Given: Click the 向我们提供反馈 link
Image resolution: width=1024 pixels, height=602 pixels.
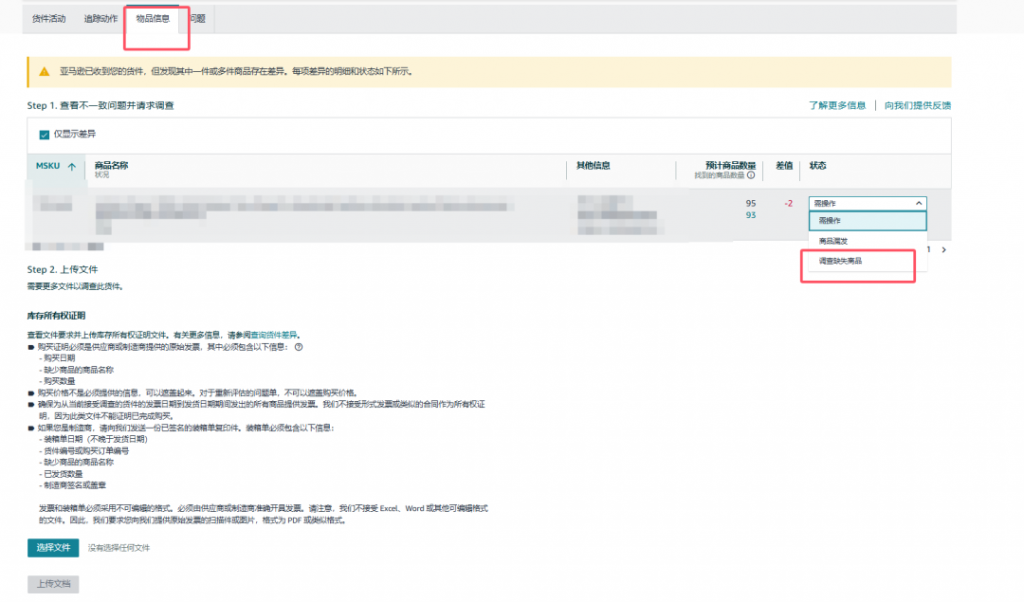Looking at the screenshot, I should 918,105.
